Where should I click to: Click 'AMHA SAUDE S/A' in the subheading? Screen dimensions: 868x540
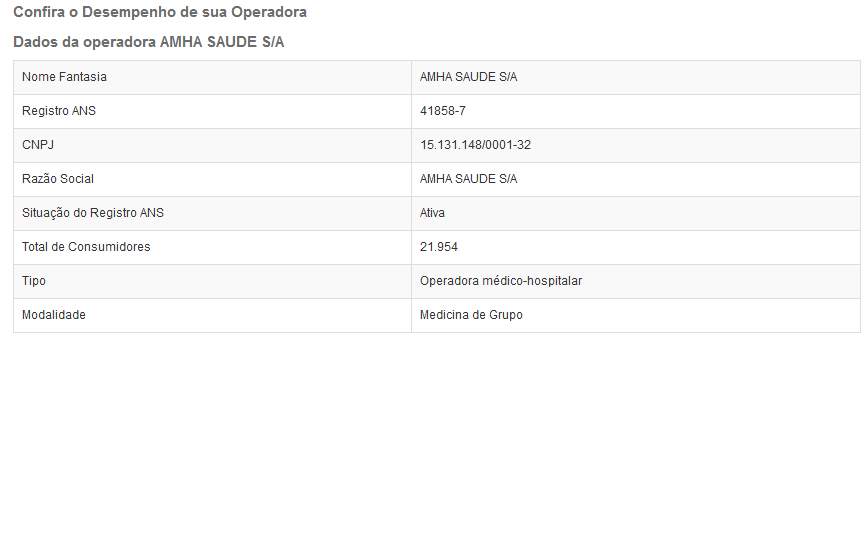(x=222, y=42)
